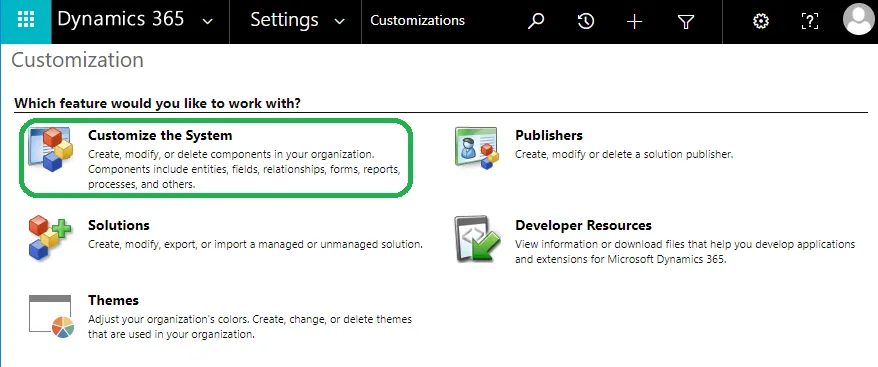878x367 pixels.
Task: Open the Publishers link
Action: pos(549,136)
